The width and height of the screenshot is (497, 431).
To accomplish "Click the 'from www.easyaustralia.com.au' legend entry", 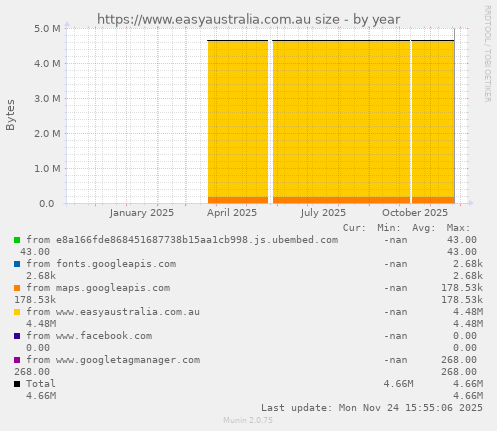I will (x=113, y=312).
